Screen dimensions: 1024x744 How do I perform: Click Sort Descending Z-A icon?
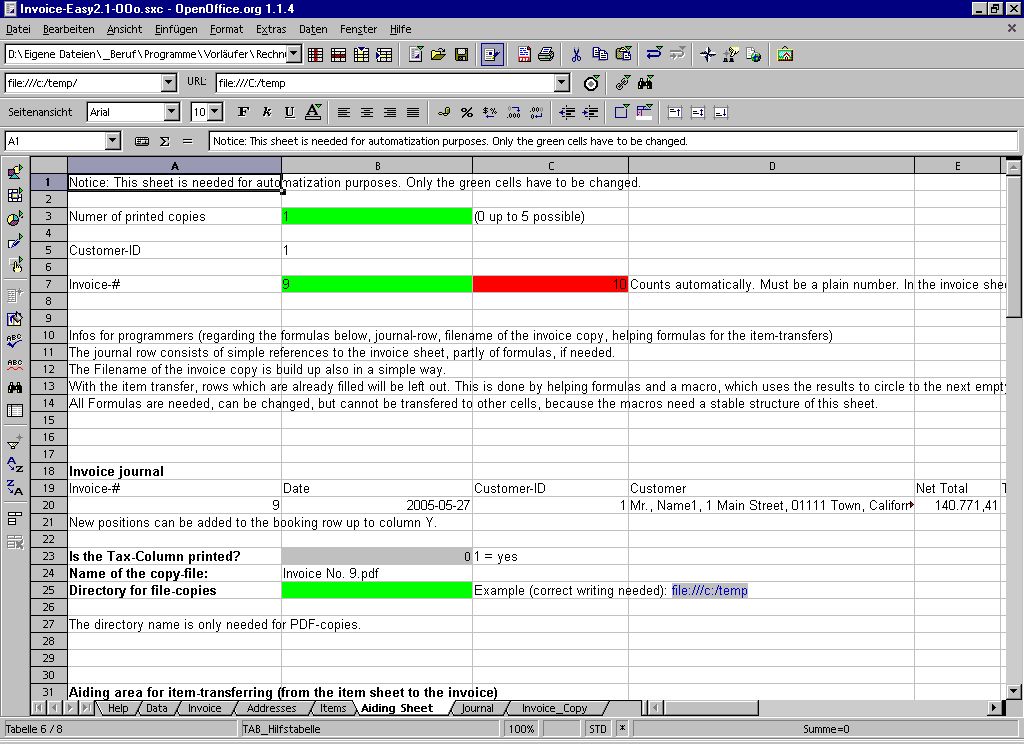click(x=15, y=489)
